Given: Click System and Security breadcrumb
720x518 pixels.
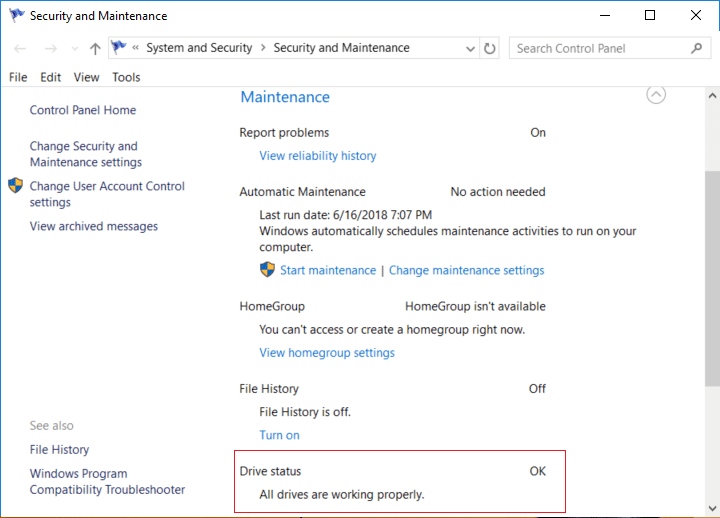Looking at the screenshot, I should [199, 48].
